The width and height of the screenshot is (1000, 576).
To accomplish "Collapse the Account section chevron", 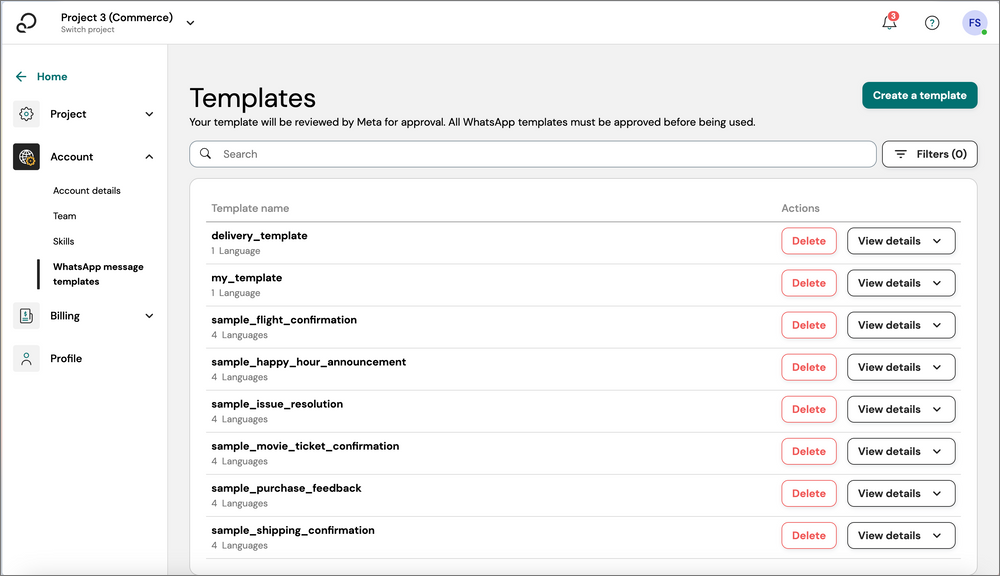I will [149, 157].
